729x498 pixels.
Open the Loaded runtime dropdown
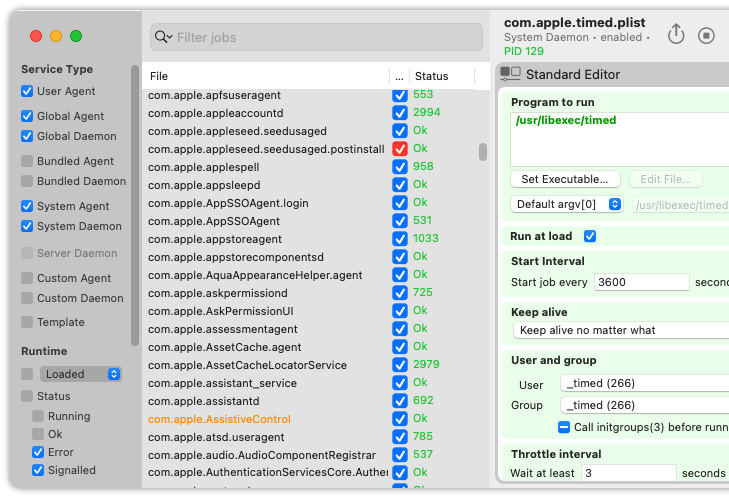(80, 374)
